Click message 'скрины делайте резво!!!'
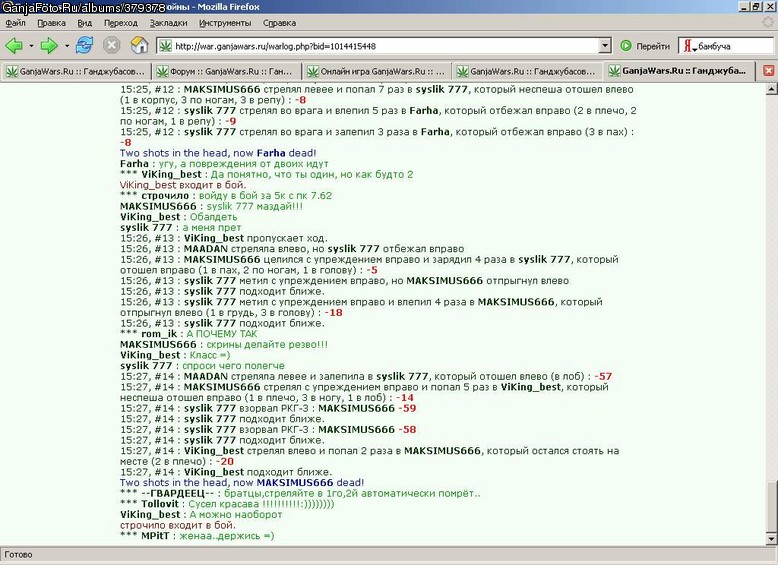This screenshot has width=778, height=565. coord(267,345)
